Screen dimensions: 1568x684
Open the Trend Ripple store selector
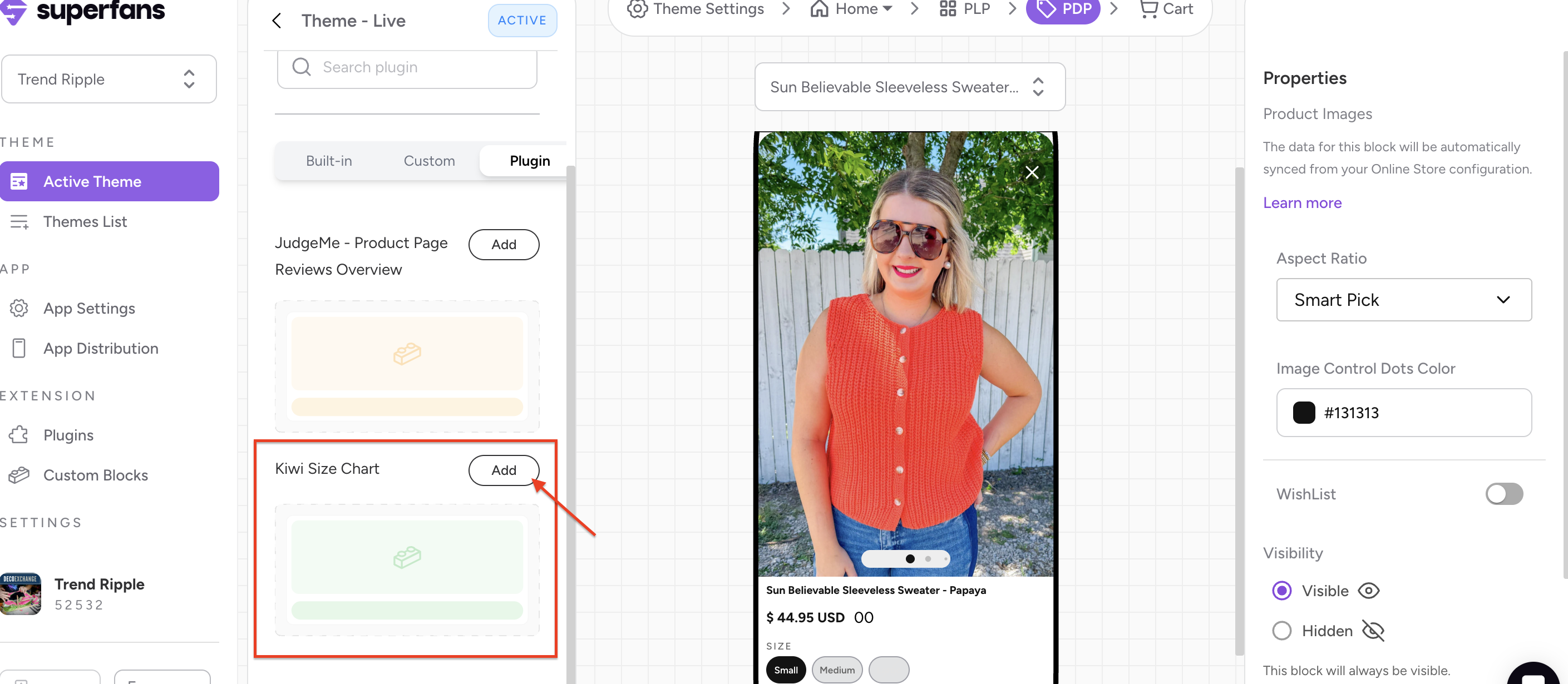(x=109, y=79)
